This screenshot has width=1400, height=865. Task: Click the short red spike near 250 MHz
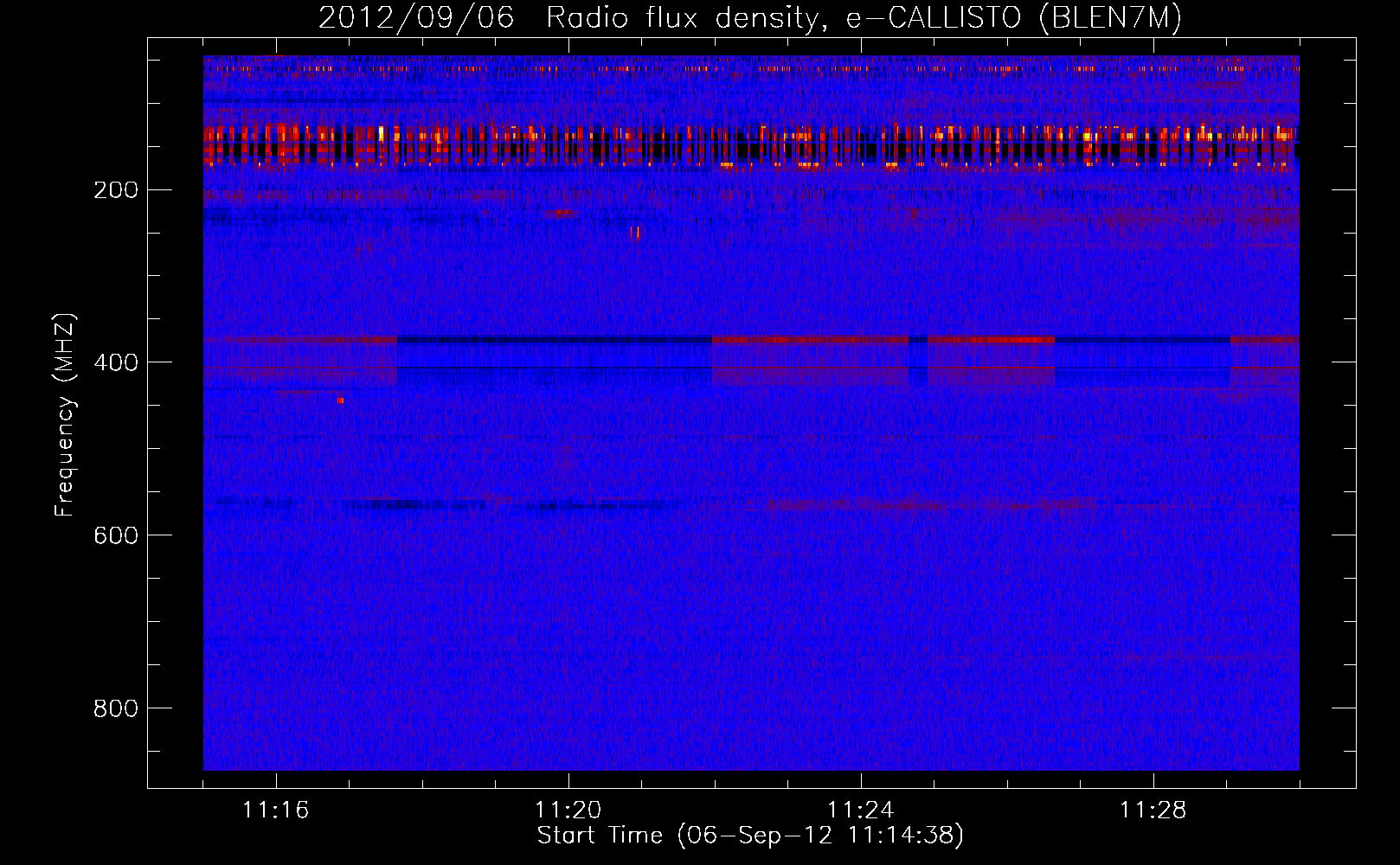(638, 232)
